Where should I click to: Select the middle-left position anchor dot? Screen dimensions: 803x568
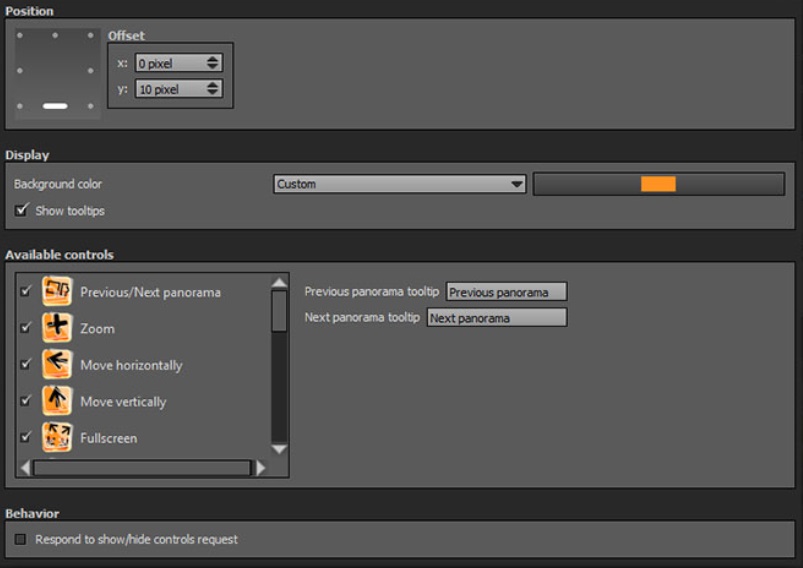(x=20, y=71)
